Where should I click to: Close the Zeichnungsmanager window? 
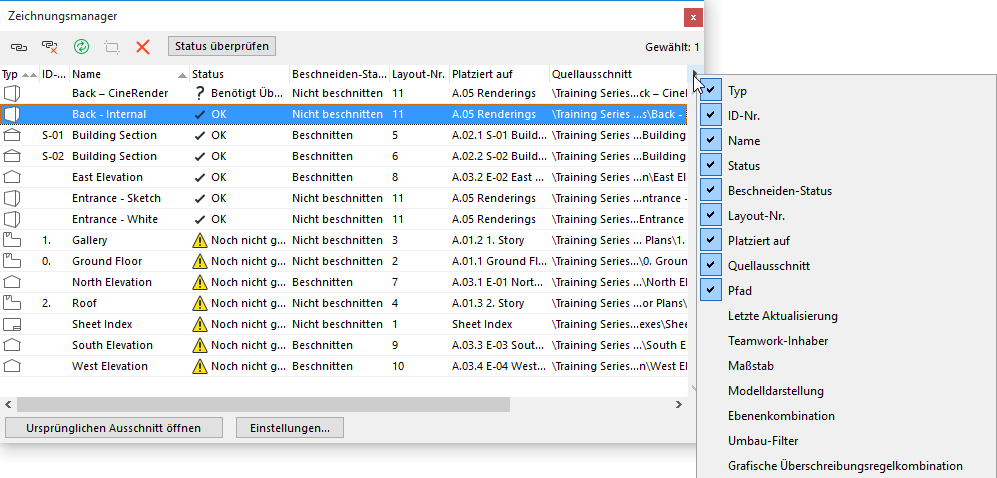(693, 17)
